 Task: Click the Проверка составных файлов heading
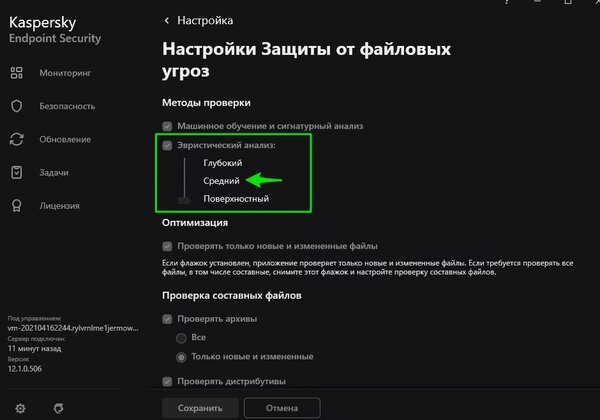click(x=232, y=295)
